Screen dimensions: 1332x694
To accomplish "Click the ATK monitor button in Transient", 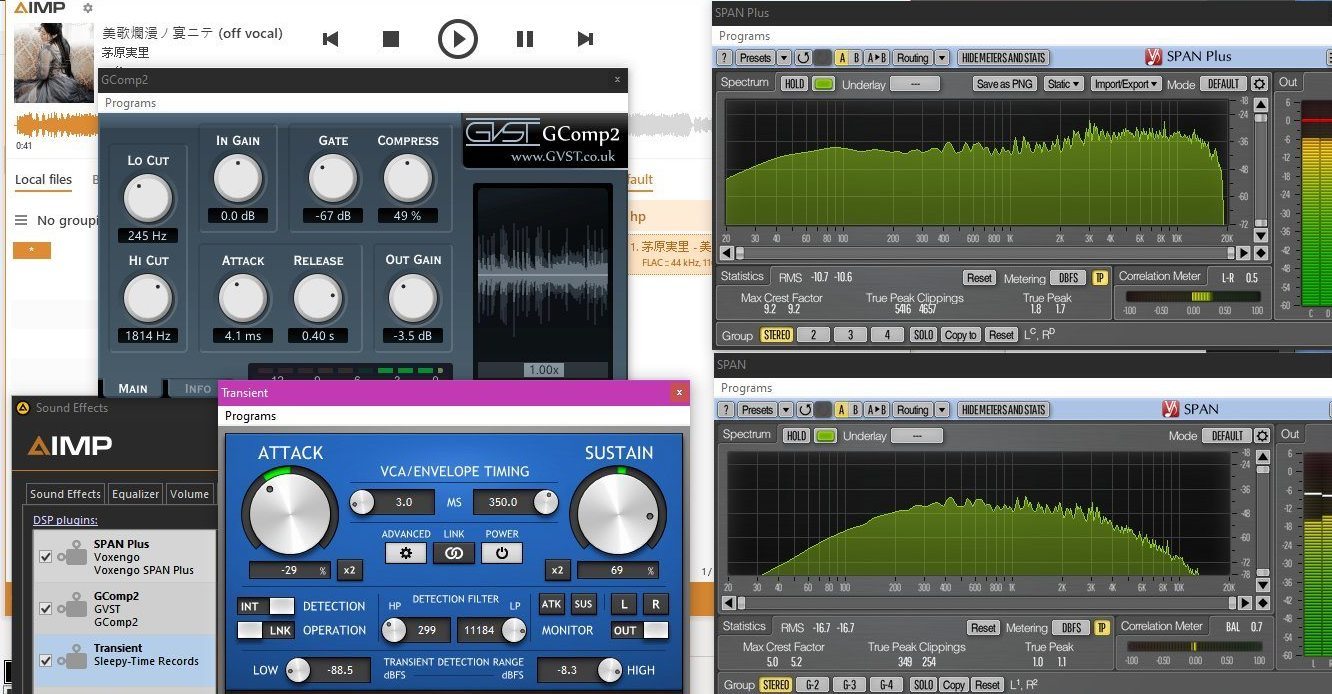I will coord(551,604).
